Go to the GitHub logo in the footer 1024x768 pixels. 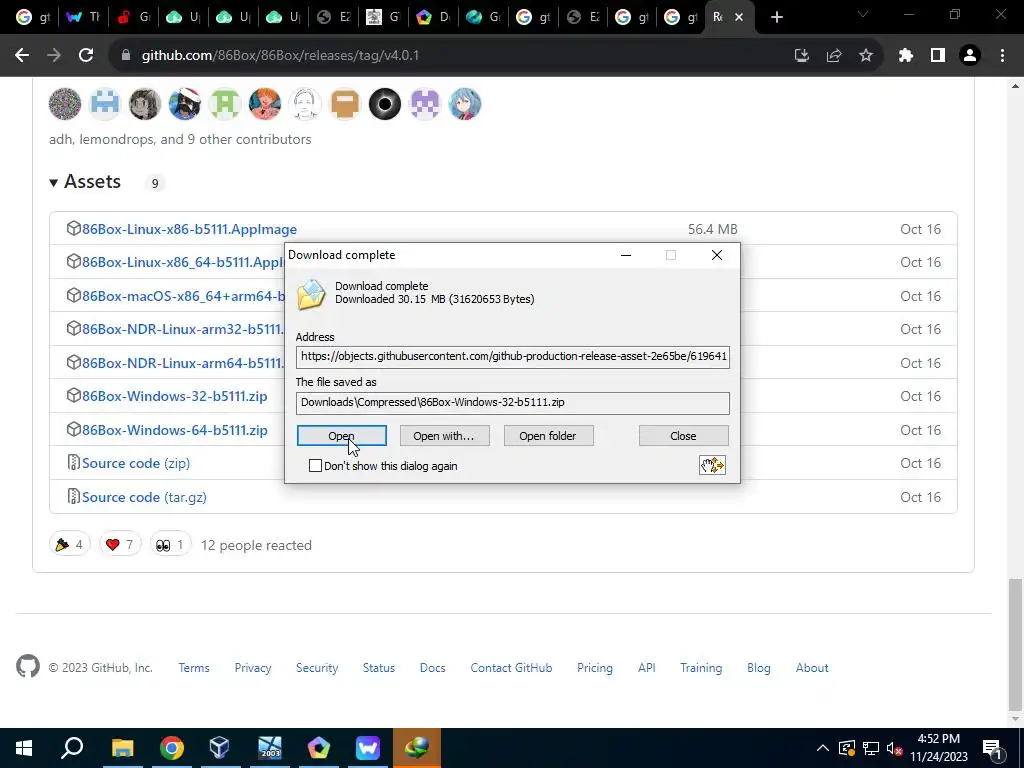[27, 667]
